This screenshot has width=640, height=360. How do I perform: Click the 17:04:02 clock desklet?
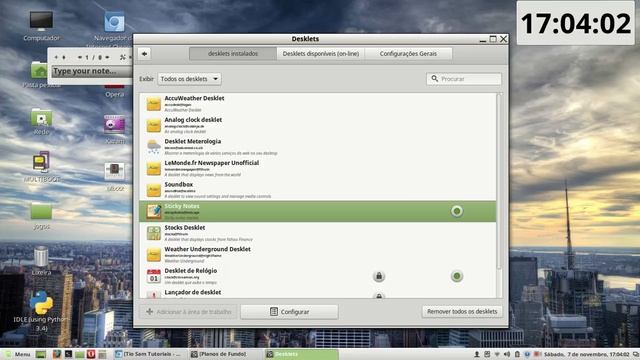pyautogui.click(x=576, y=23)
